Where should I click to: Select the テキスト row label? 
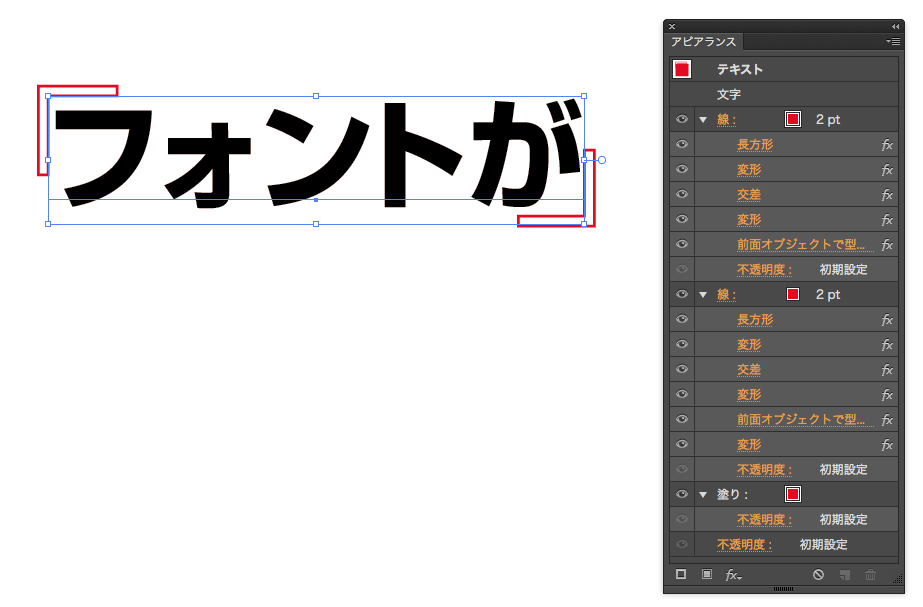739,69
